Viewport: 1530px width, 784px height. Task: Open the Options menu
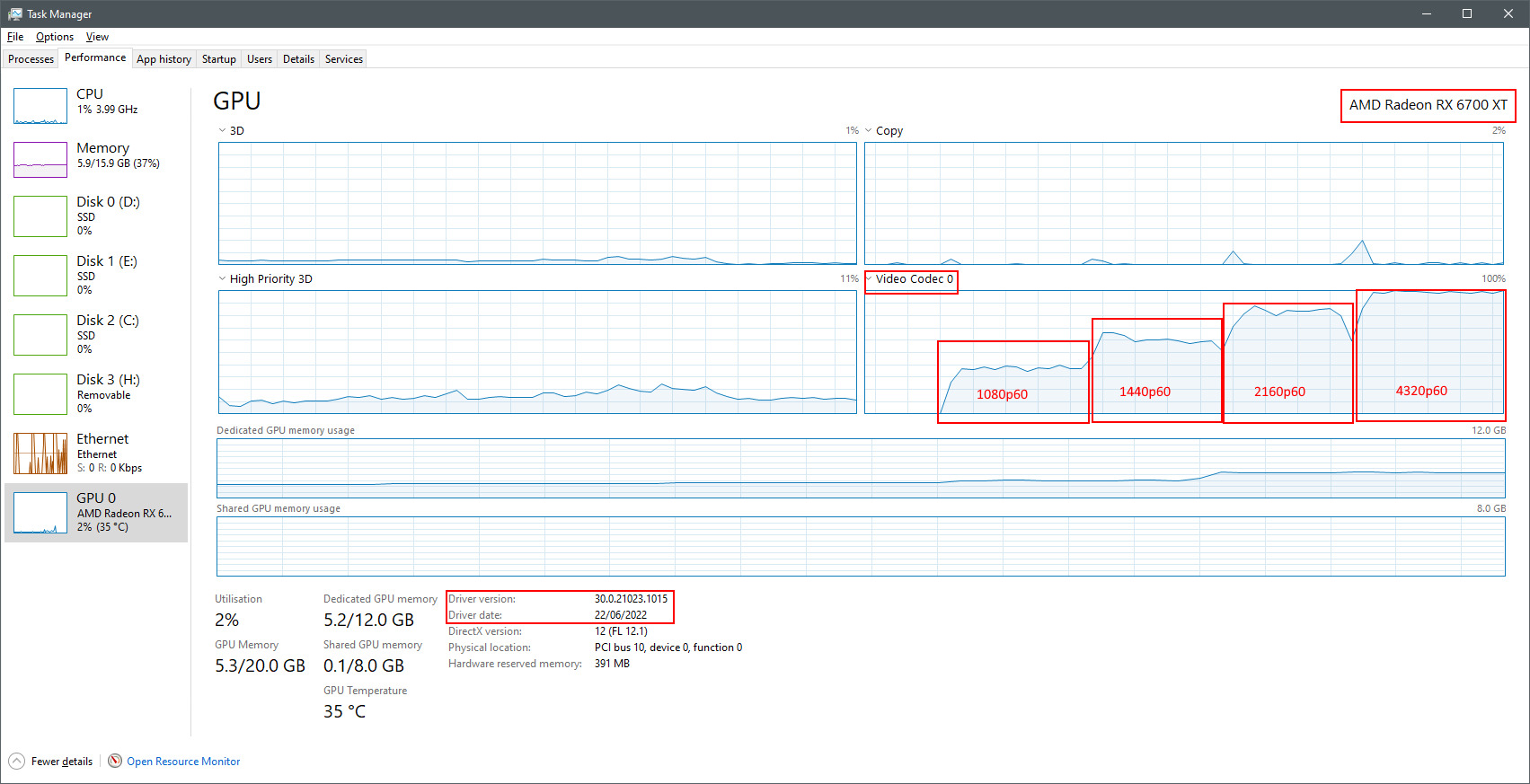pyautogui.click(x=55, y=37)
